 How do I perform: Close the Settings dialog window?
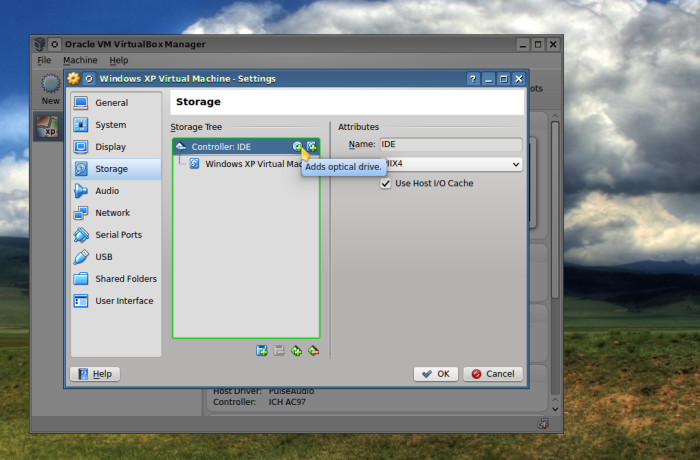519,79
